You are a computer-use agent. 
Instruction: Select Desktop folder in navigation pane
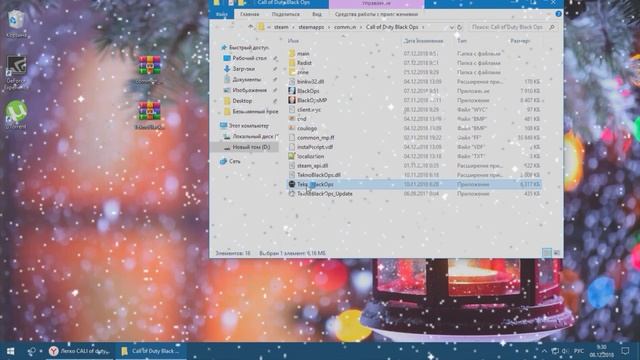(x=242, y=101)
